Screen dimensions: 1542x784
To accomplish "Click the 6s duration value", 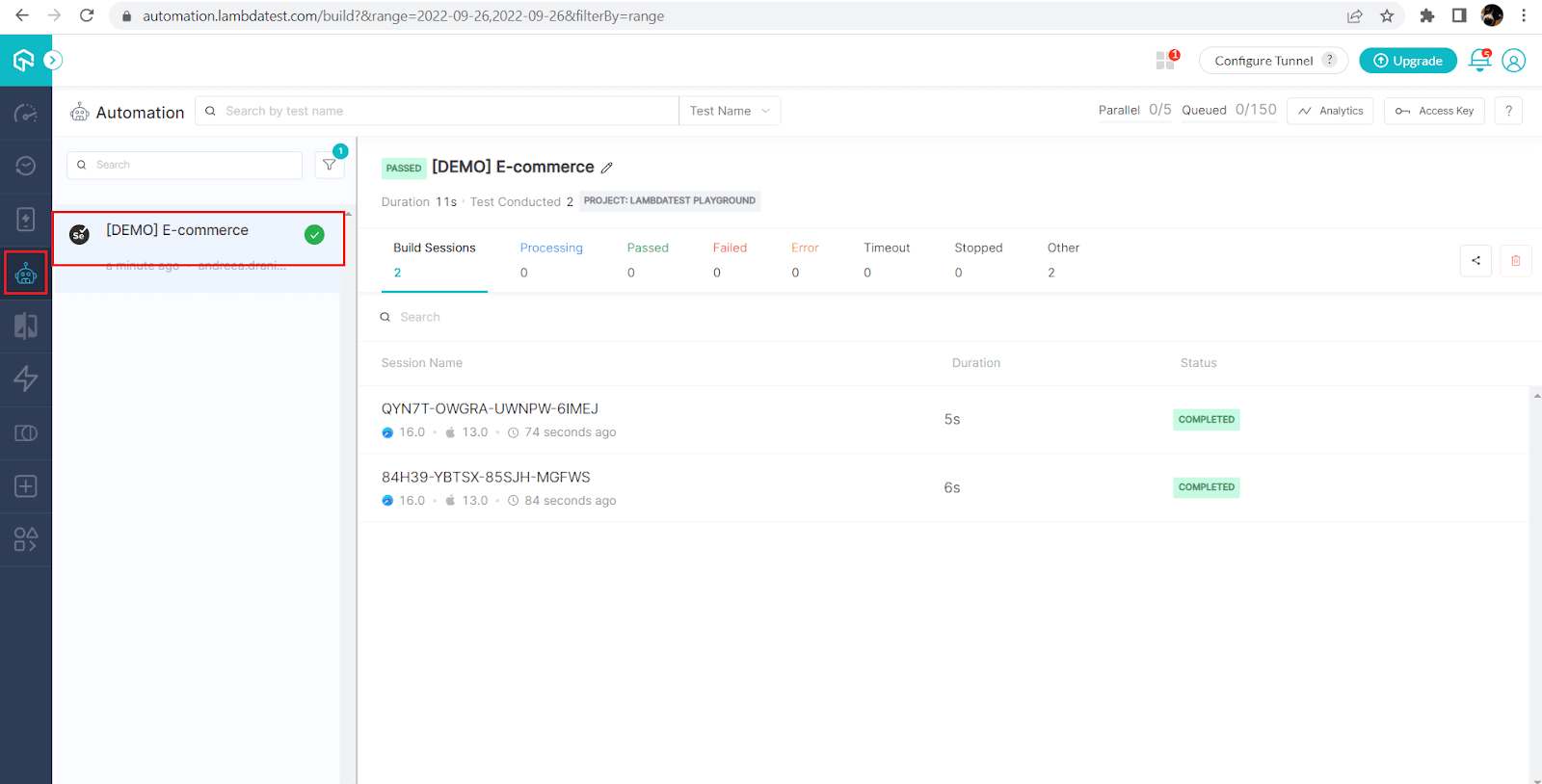I will (952, 487).
